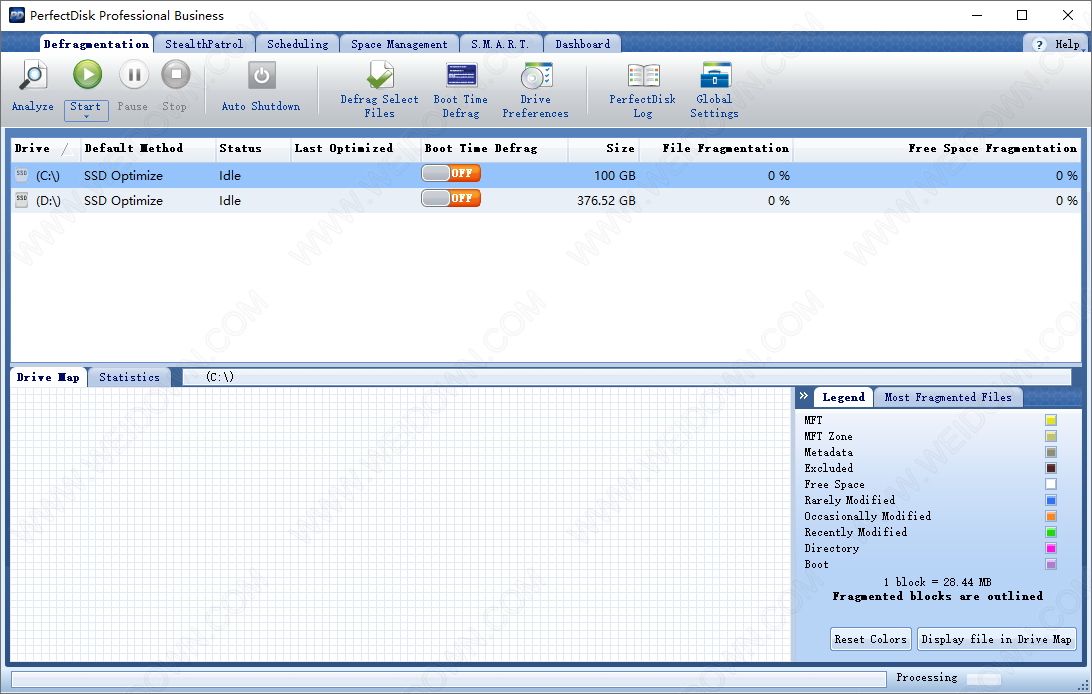Toggle Boot Time Defrag for drive C
1092x694 pixels.
(x=451, y=173)
